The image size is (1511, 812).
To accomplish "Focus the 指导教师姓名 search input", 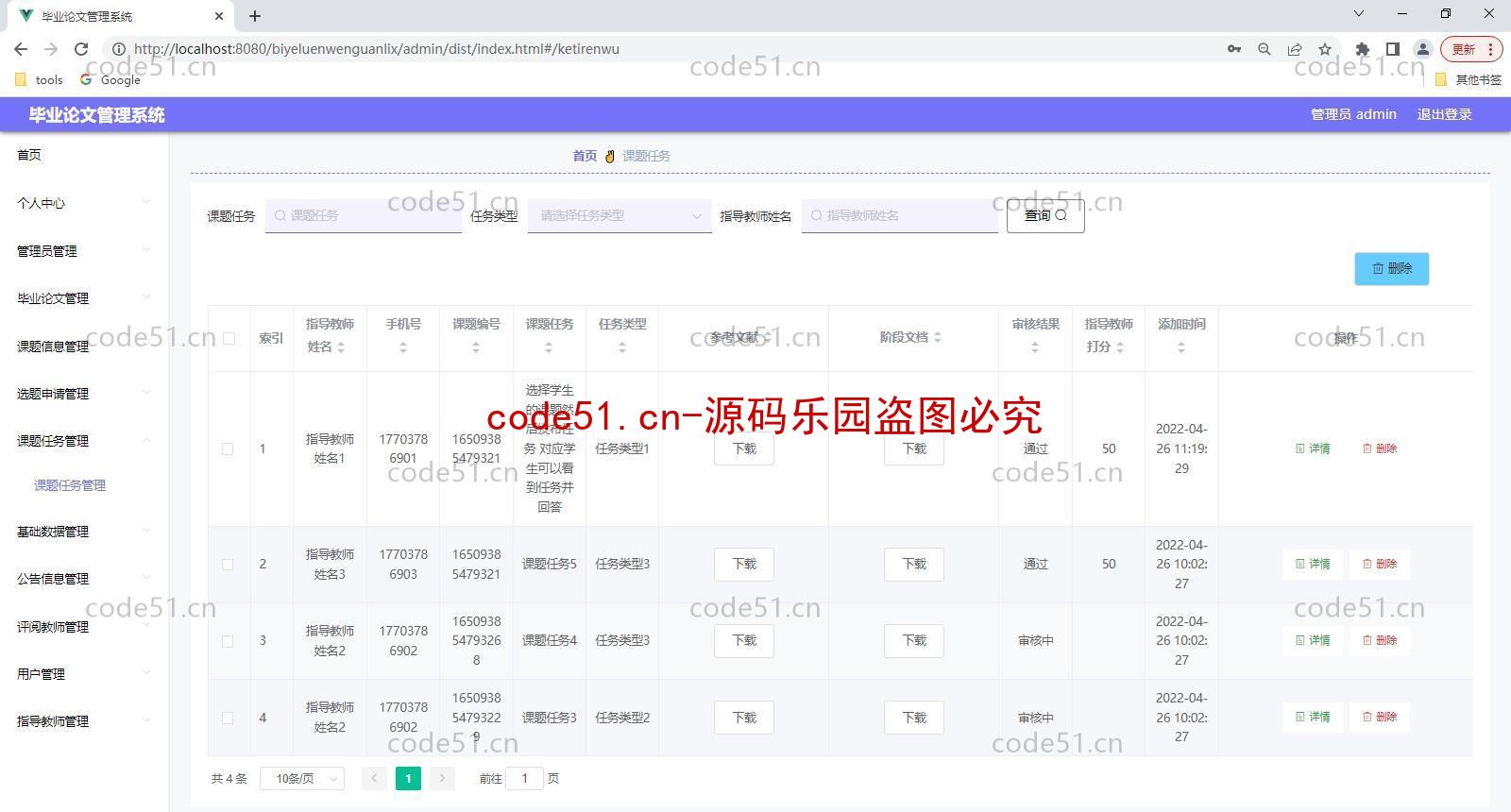I will pos(900,215).
